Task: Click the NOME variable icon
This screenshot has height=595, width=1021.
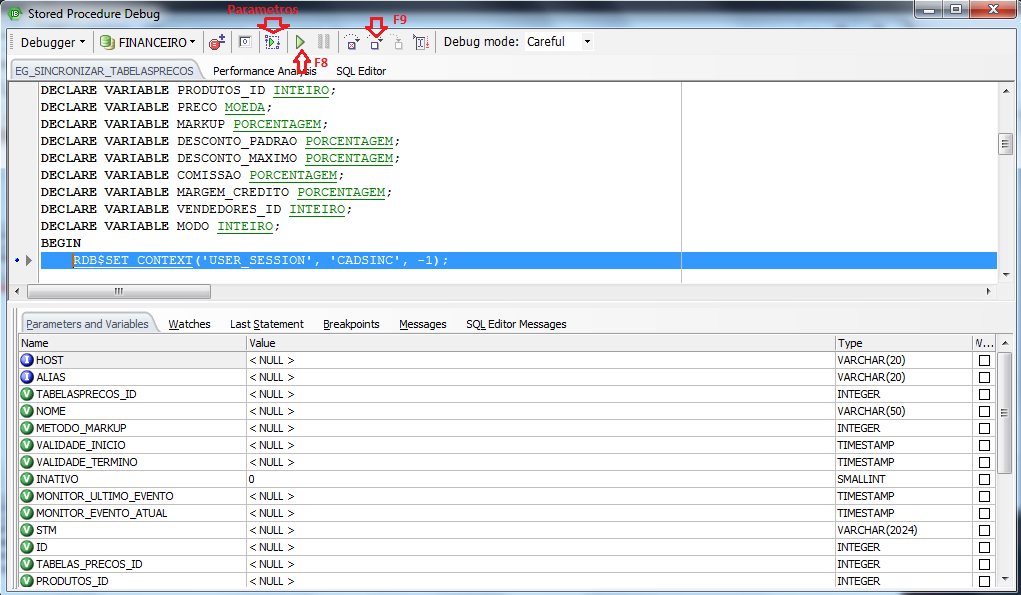Action: tap(27, 411)
